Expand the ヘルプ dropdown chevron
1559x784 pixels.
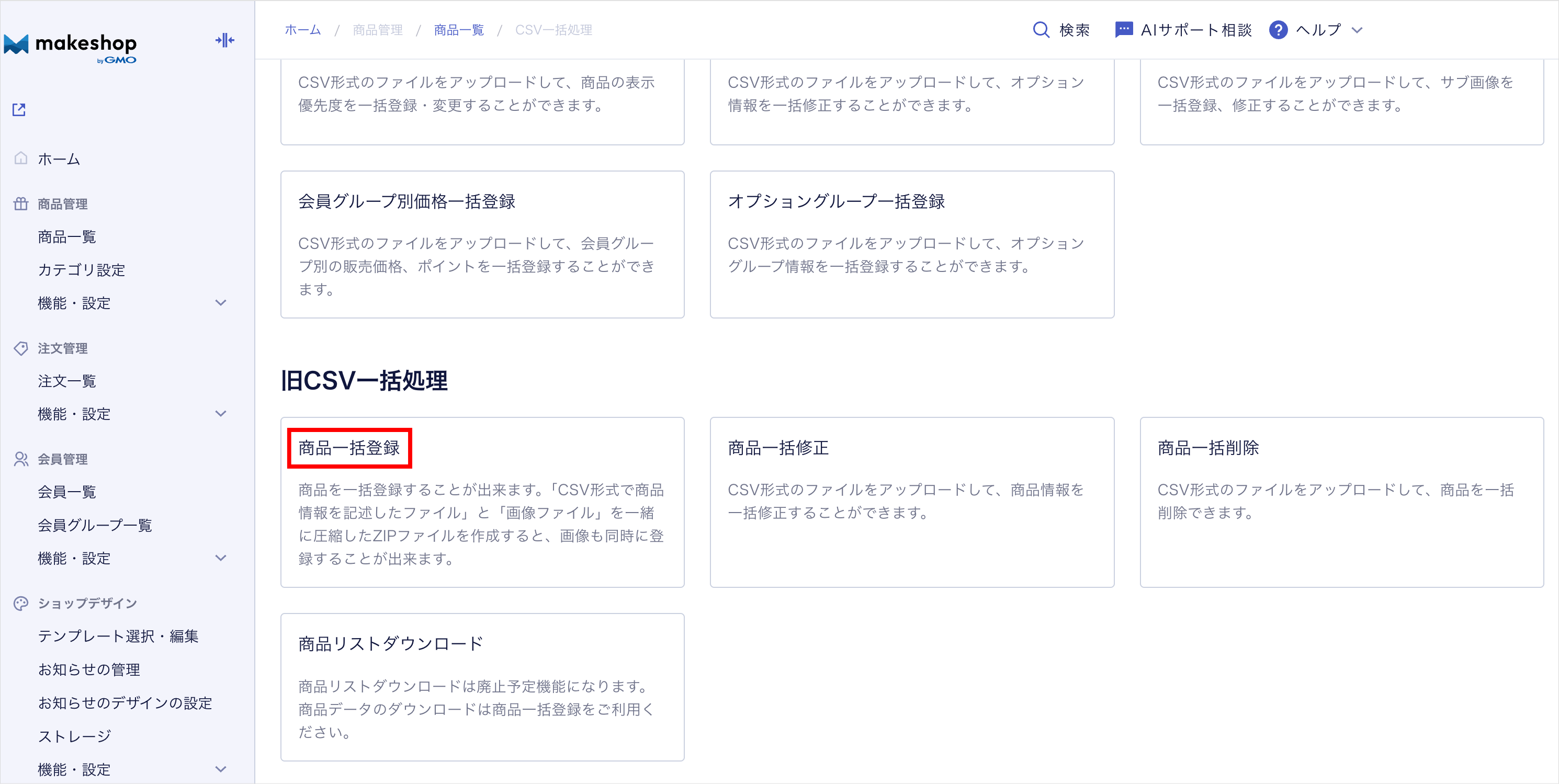click(1357, 30)
